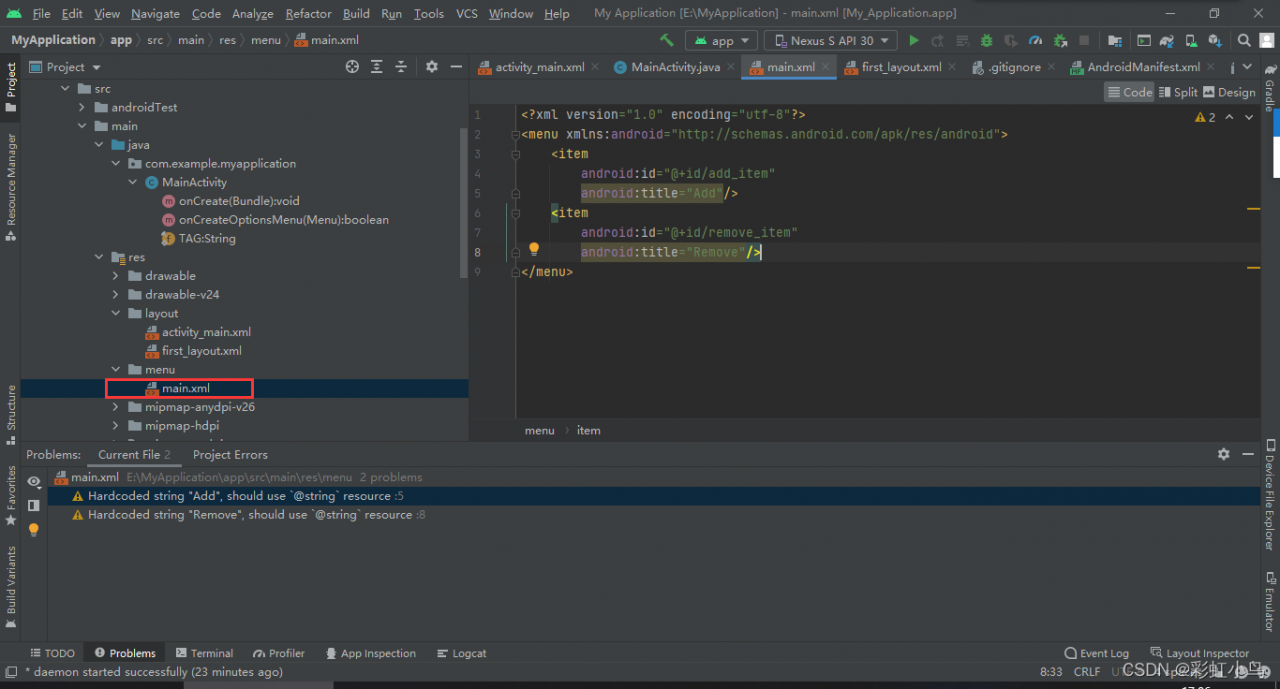Start debugging with the green bug icon
The height and width of the screenshot is (689, 1280).
986,41
